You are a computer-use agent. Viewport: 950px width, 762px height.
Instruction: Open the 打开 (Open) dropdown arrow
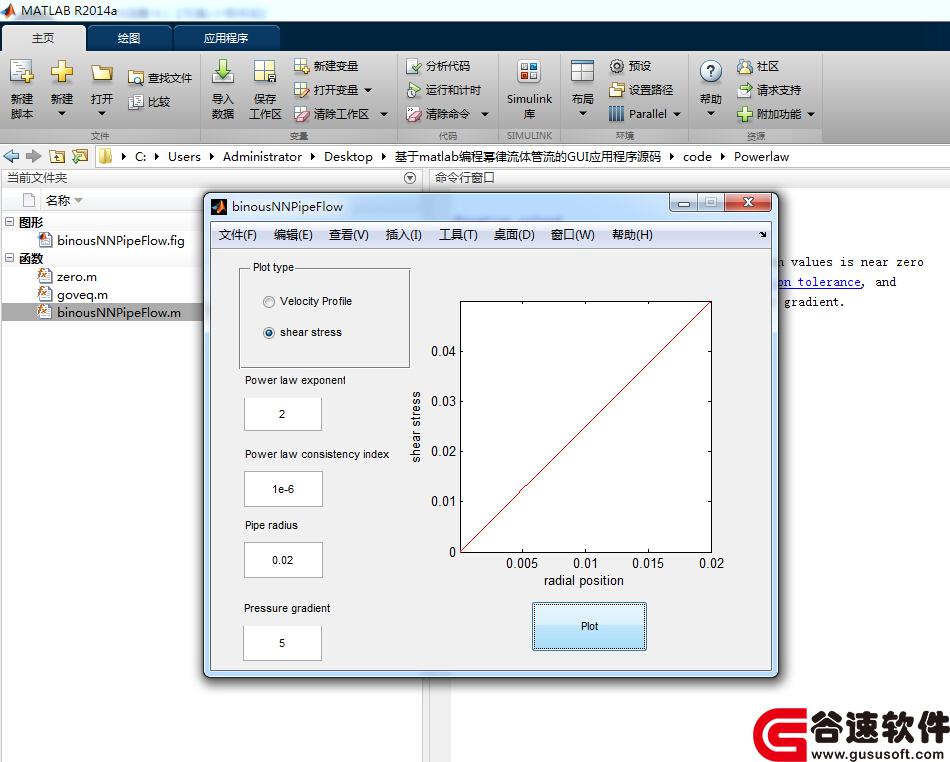pos(102,113)
